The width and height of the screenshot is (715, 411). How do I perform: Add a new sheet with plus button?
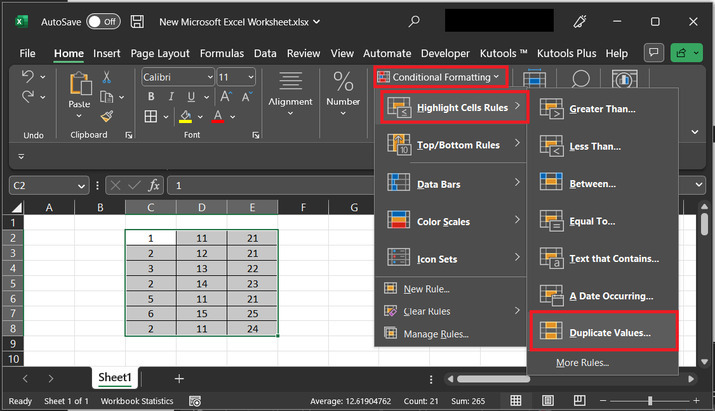[x=179, y=378]
